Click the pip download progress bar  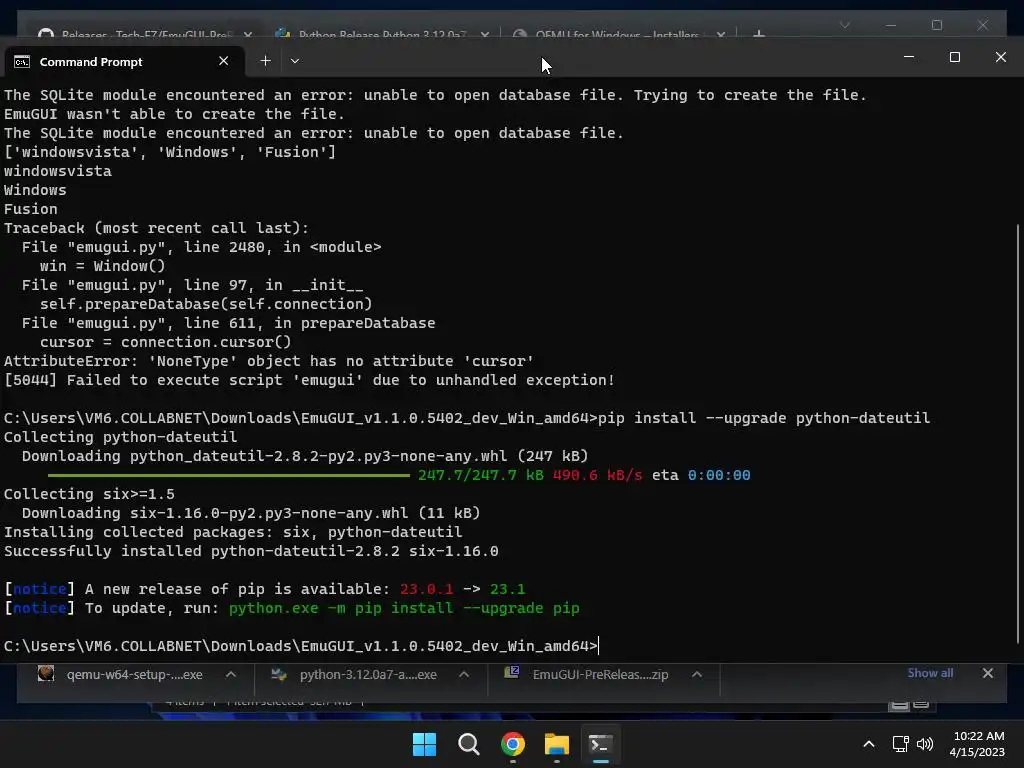229,475
